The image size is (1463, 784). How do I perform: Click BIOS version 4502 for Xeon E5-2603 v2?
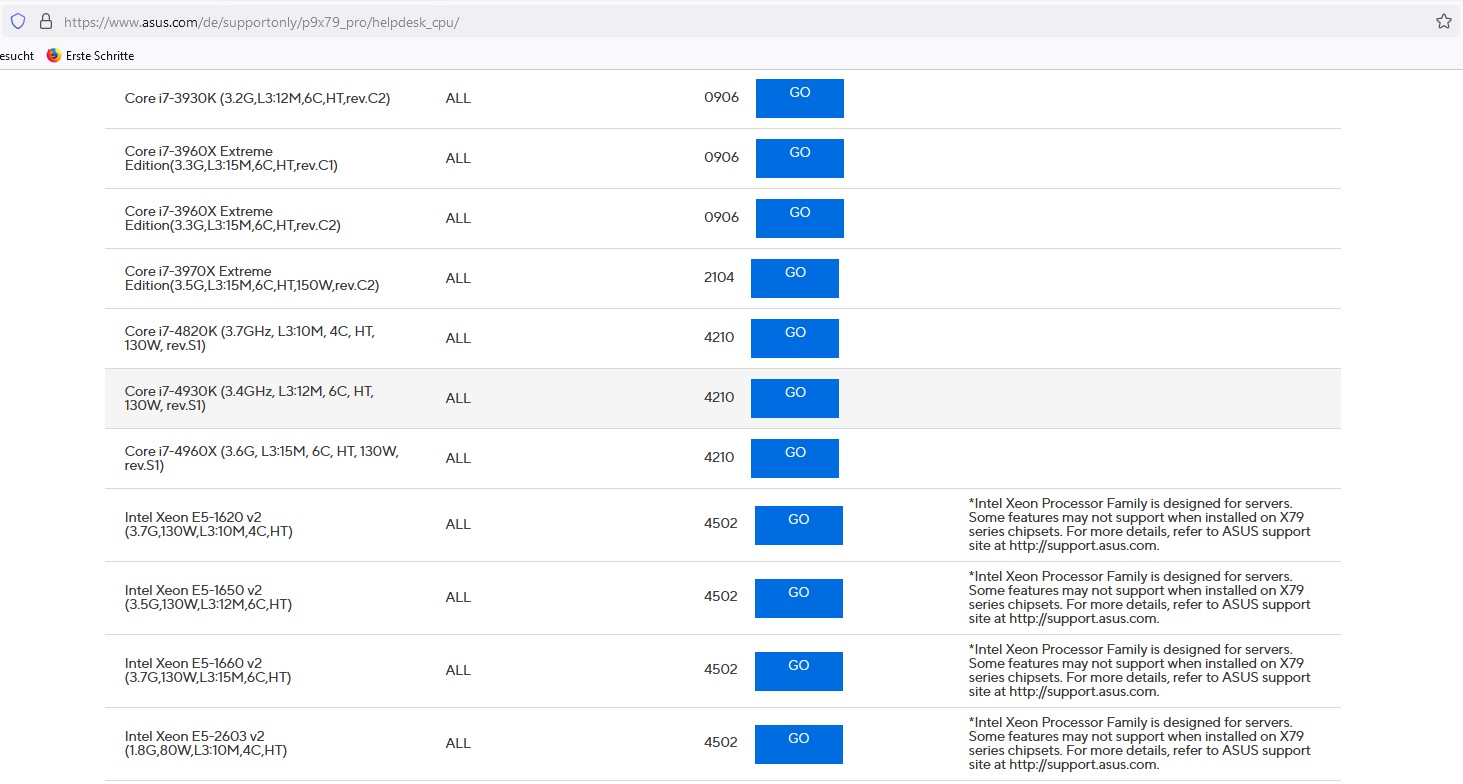pos(721,742)
